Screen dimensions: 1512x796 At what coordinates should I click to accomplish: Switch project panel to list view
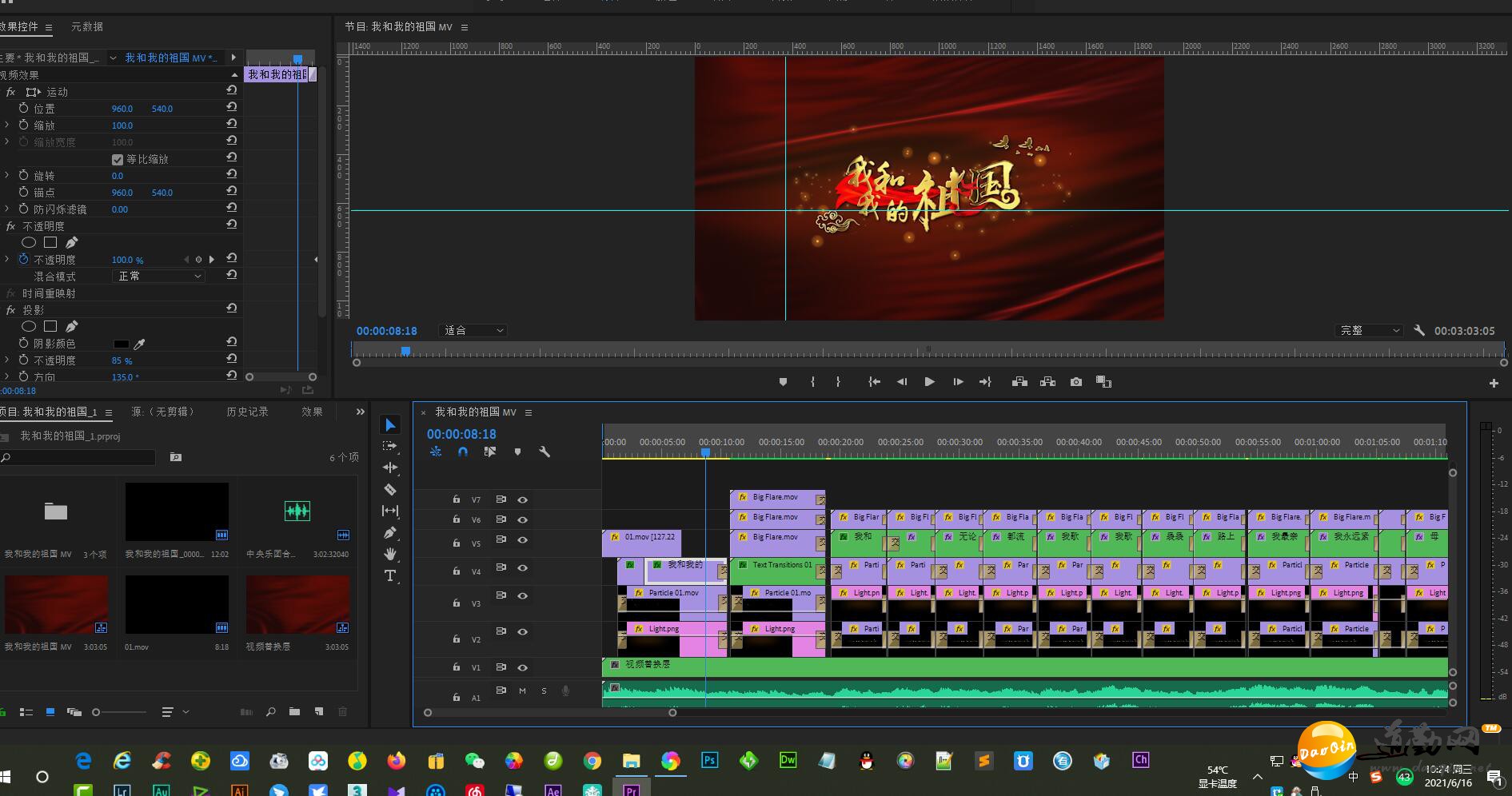26,711
